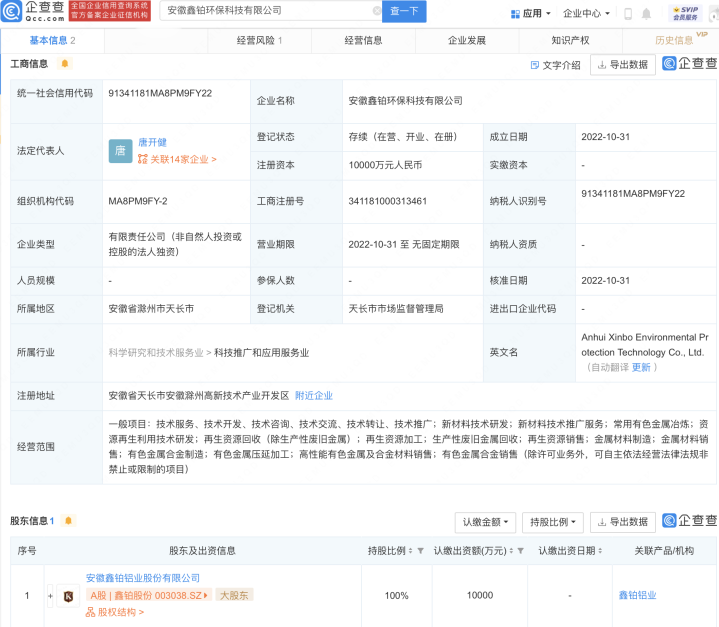Click the shareholder company logo thumbnail
This screenshot has width=719, height=627.
click(69, 596)
